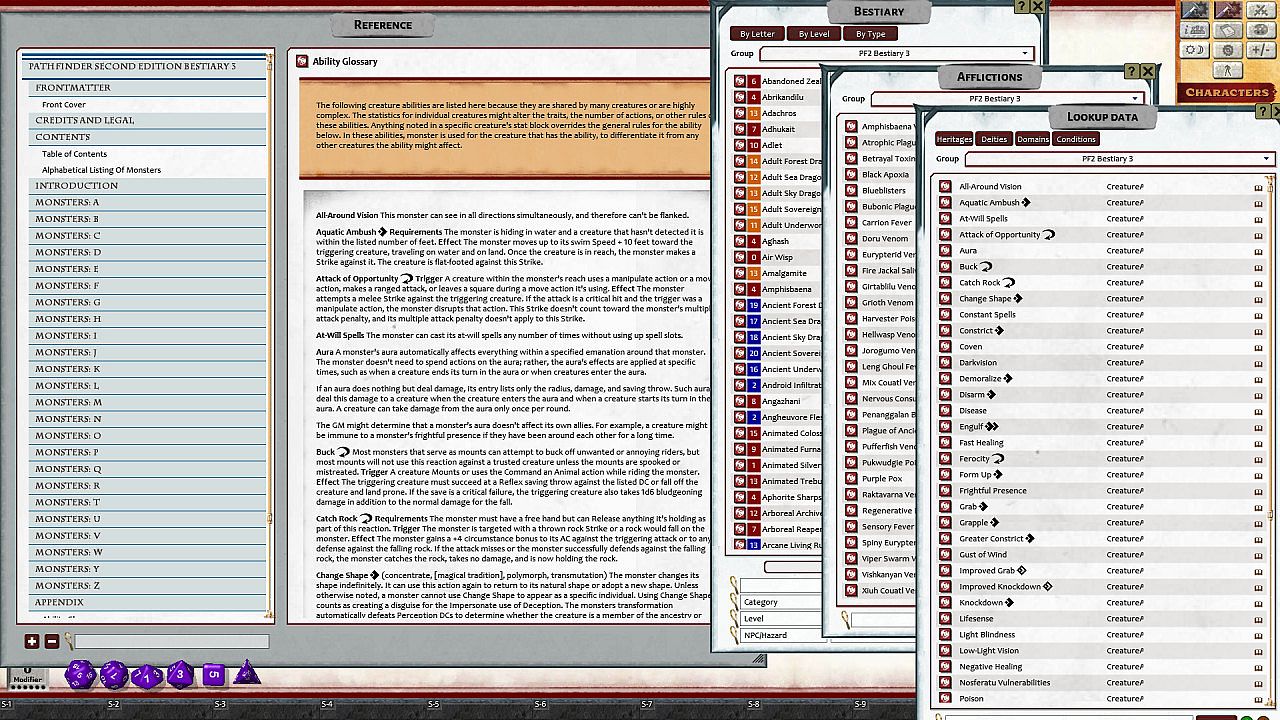Expand the Contents section in the index

click(x=148, y=137)
